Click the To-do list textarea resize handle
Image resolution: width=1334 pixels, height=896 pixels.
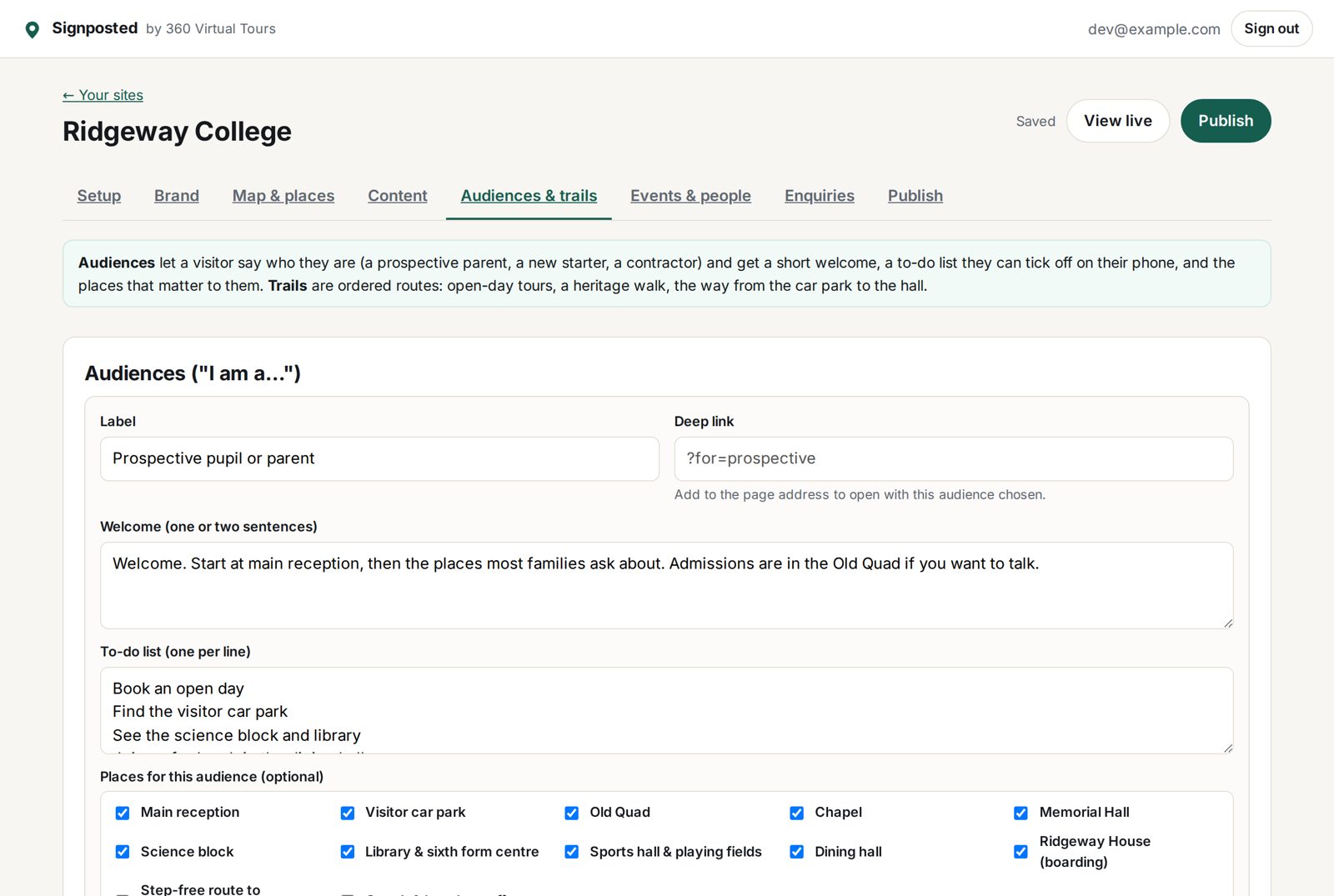click(x=1228, y=748)
